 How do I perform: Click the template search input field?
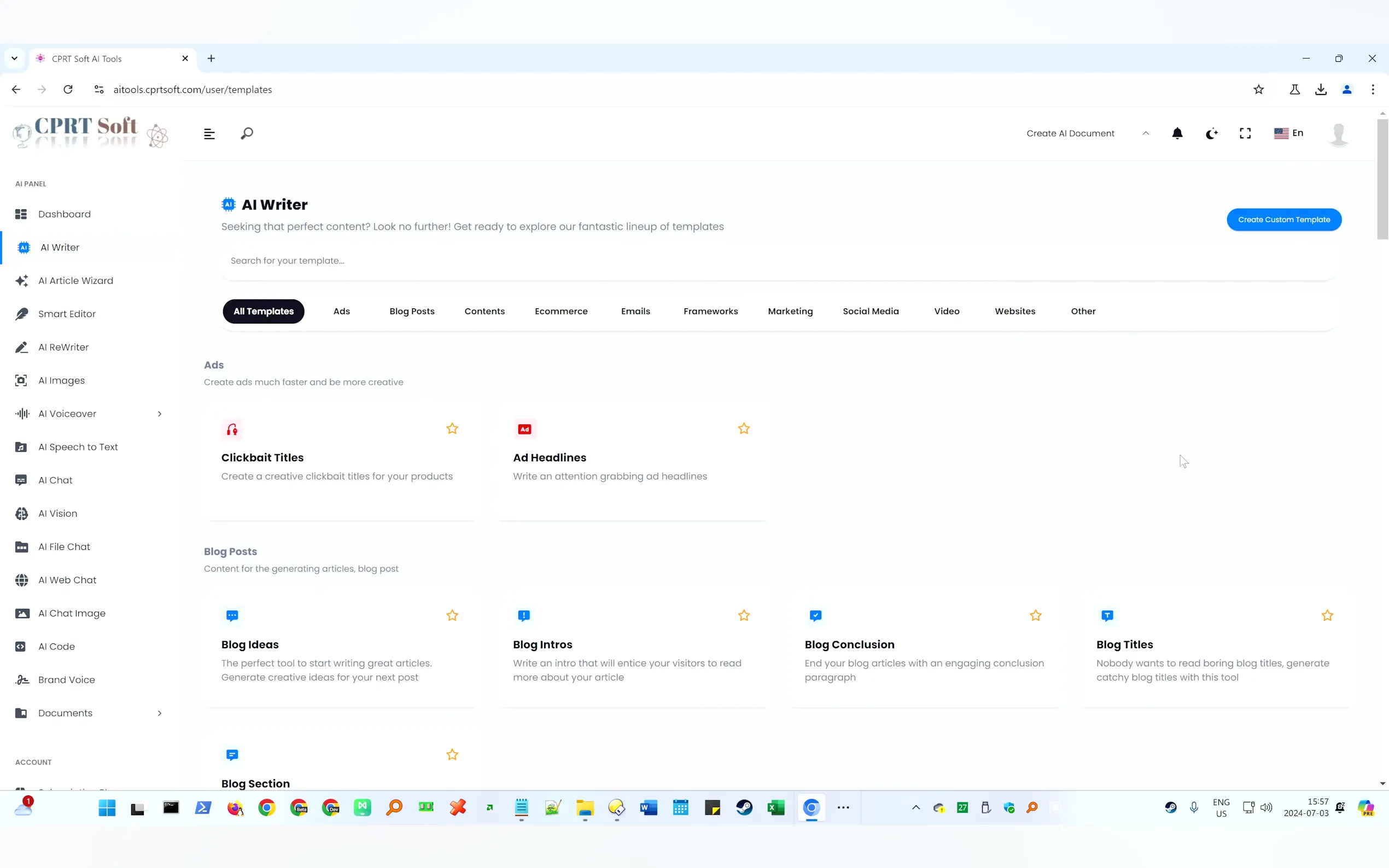(778, 261)
